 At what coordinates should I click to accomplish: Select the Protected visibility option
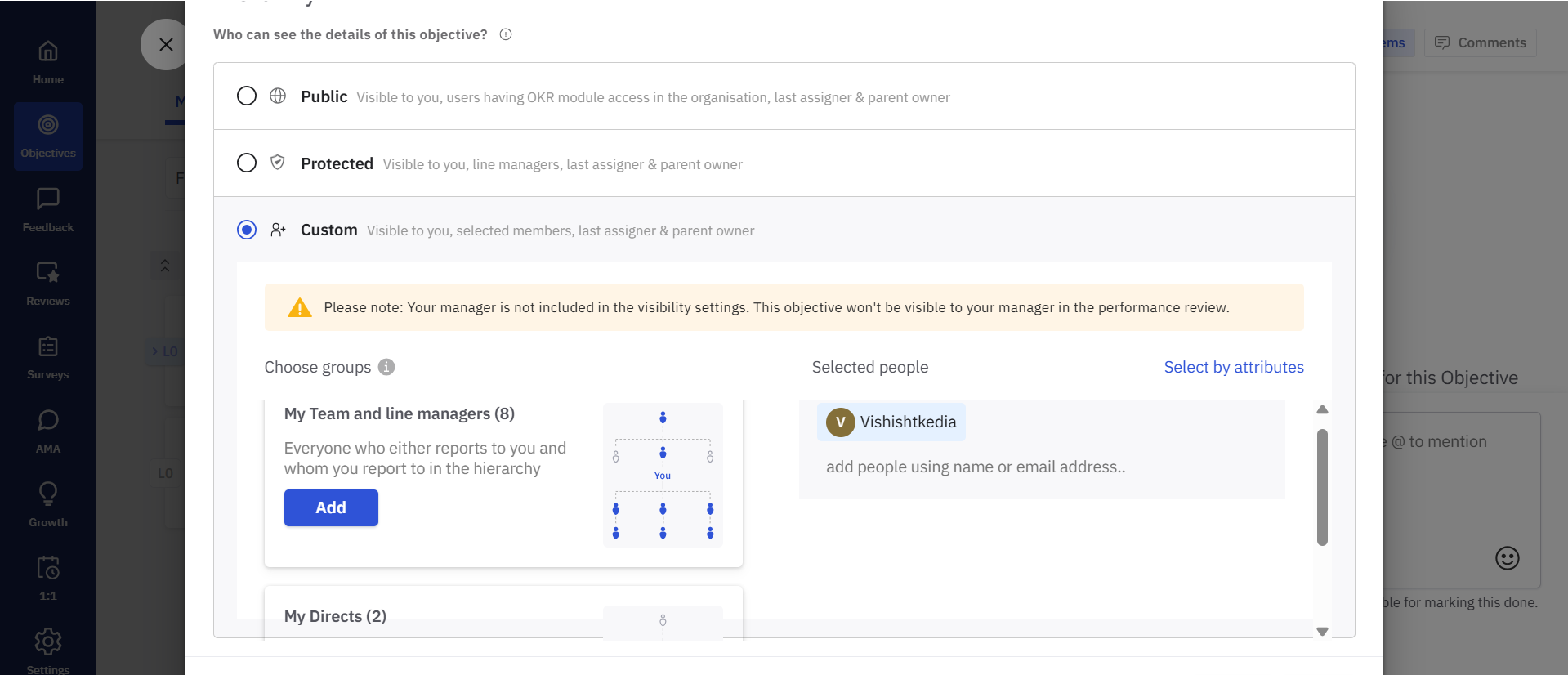(247, 163)
